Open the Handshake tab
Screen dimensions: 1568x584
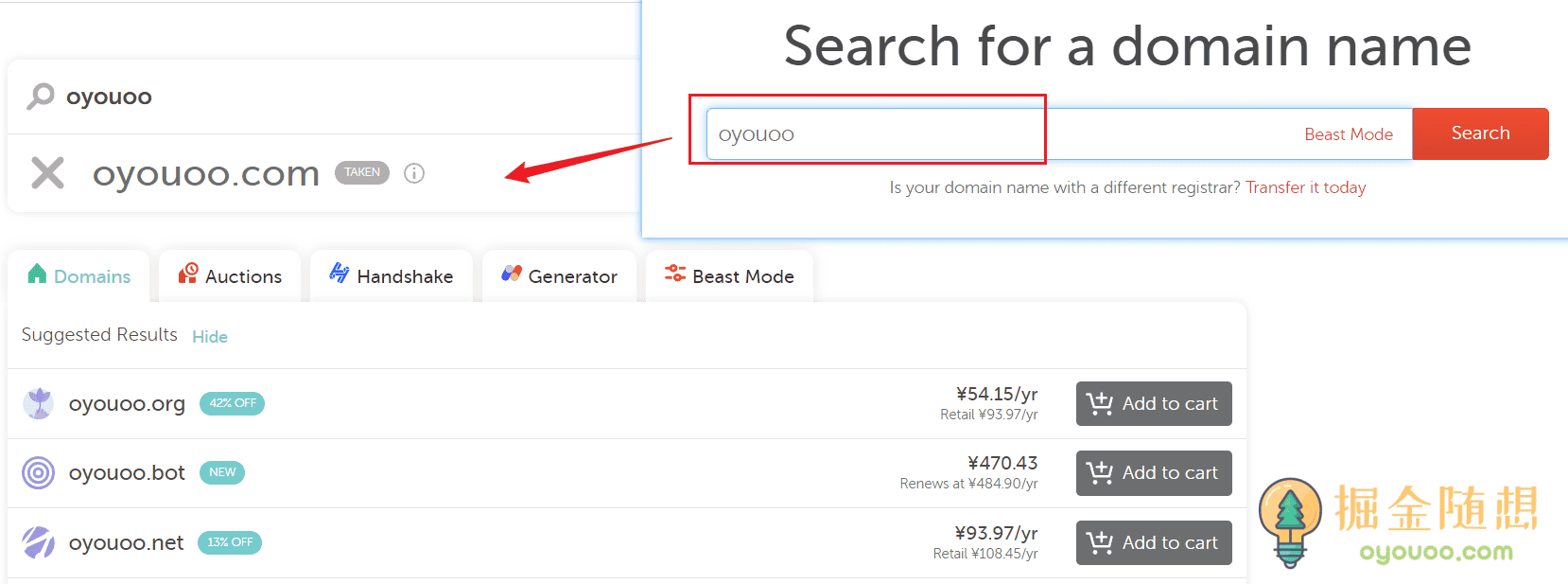tap(392, 276)
